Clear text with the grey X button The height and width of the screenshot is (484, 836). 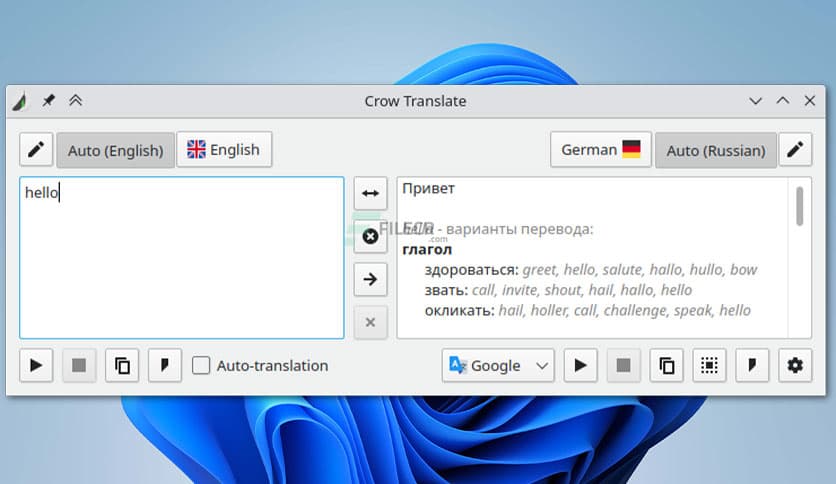click(x=371, y=322)
